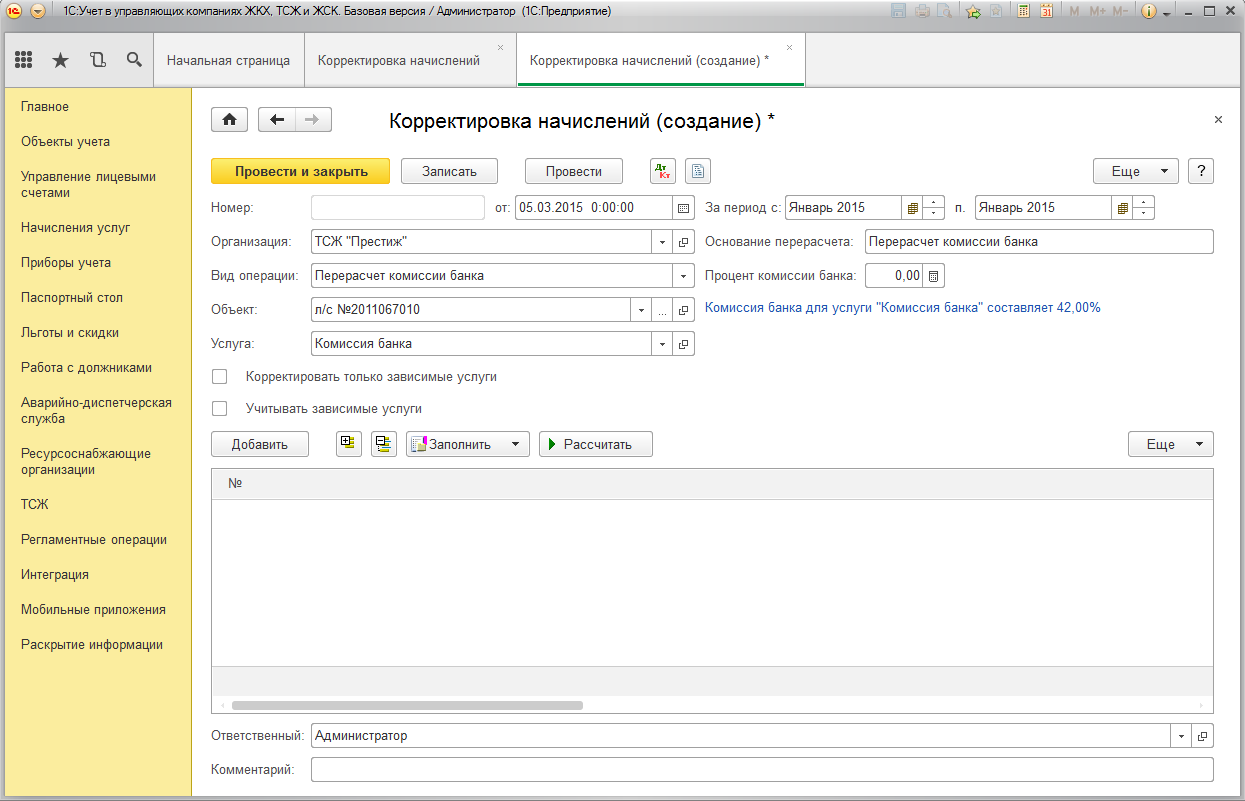Click the Записать button

tap(450, 171)
